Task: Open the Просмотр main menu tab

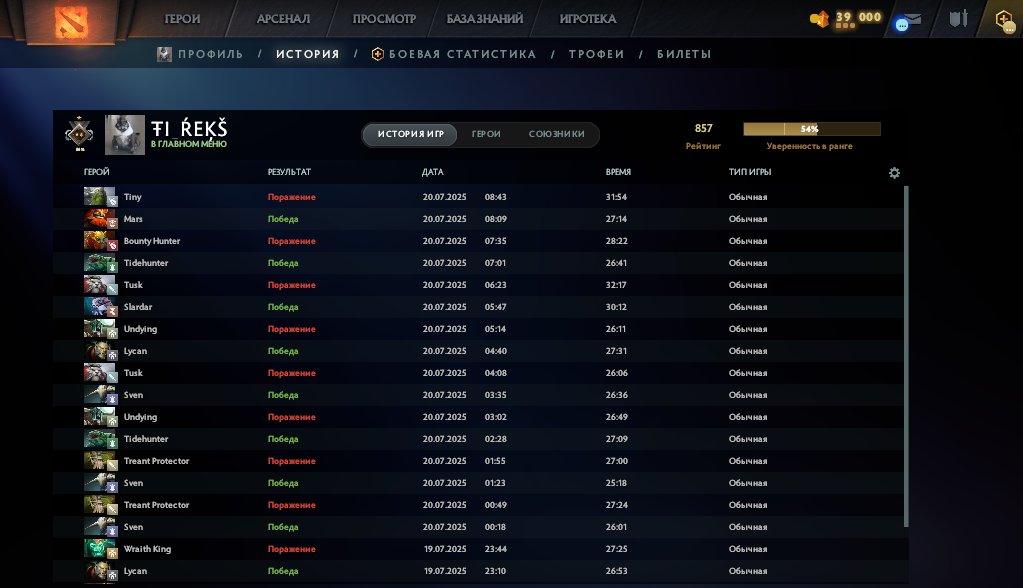Action: 384,19
